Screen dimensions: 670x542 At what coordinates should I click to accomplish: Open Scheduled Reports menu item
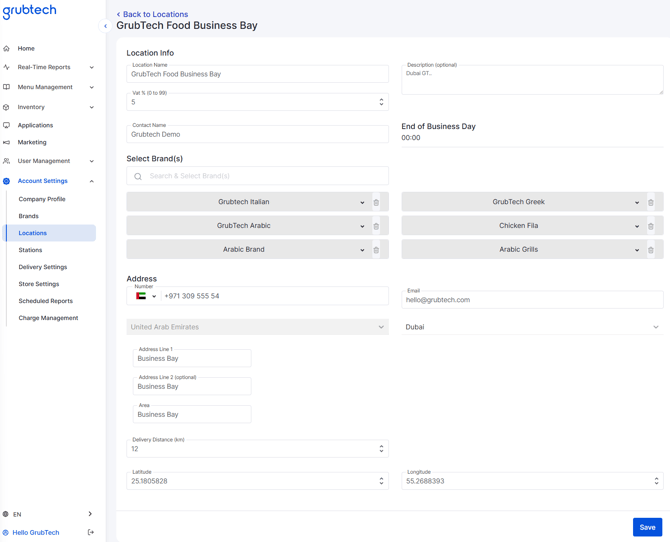[x=46, y=301]
